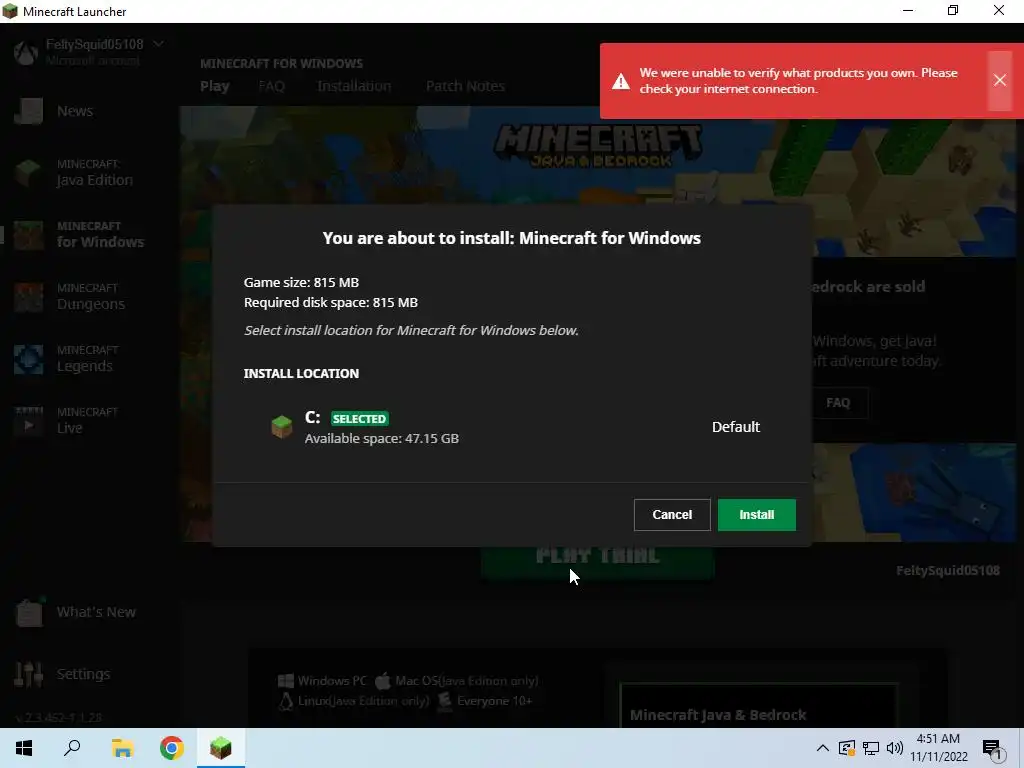Click the FeltySquid05108 username at bottom right
Image resolution: width=1024 pixels, height=768 pixels.
click(948, 570)
